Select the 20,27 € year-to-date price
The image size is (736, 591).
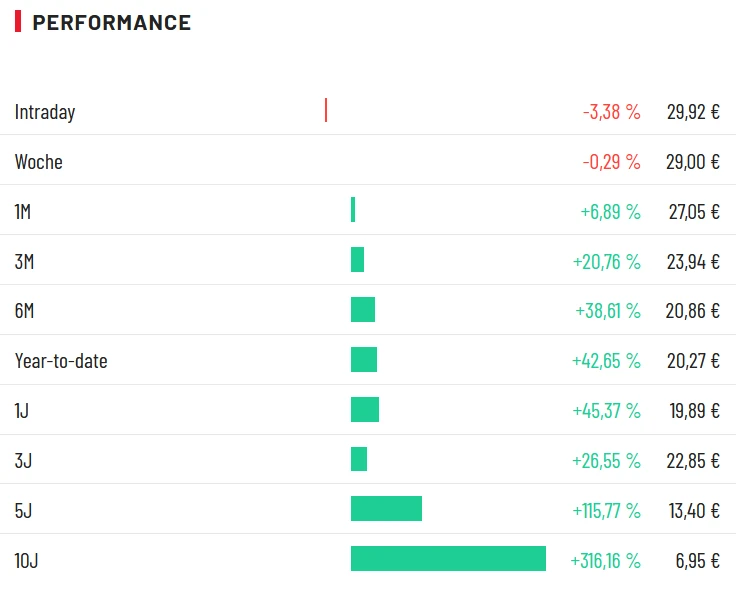693,361
